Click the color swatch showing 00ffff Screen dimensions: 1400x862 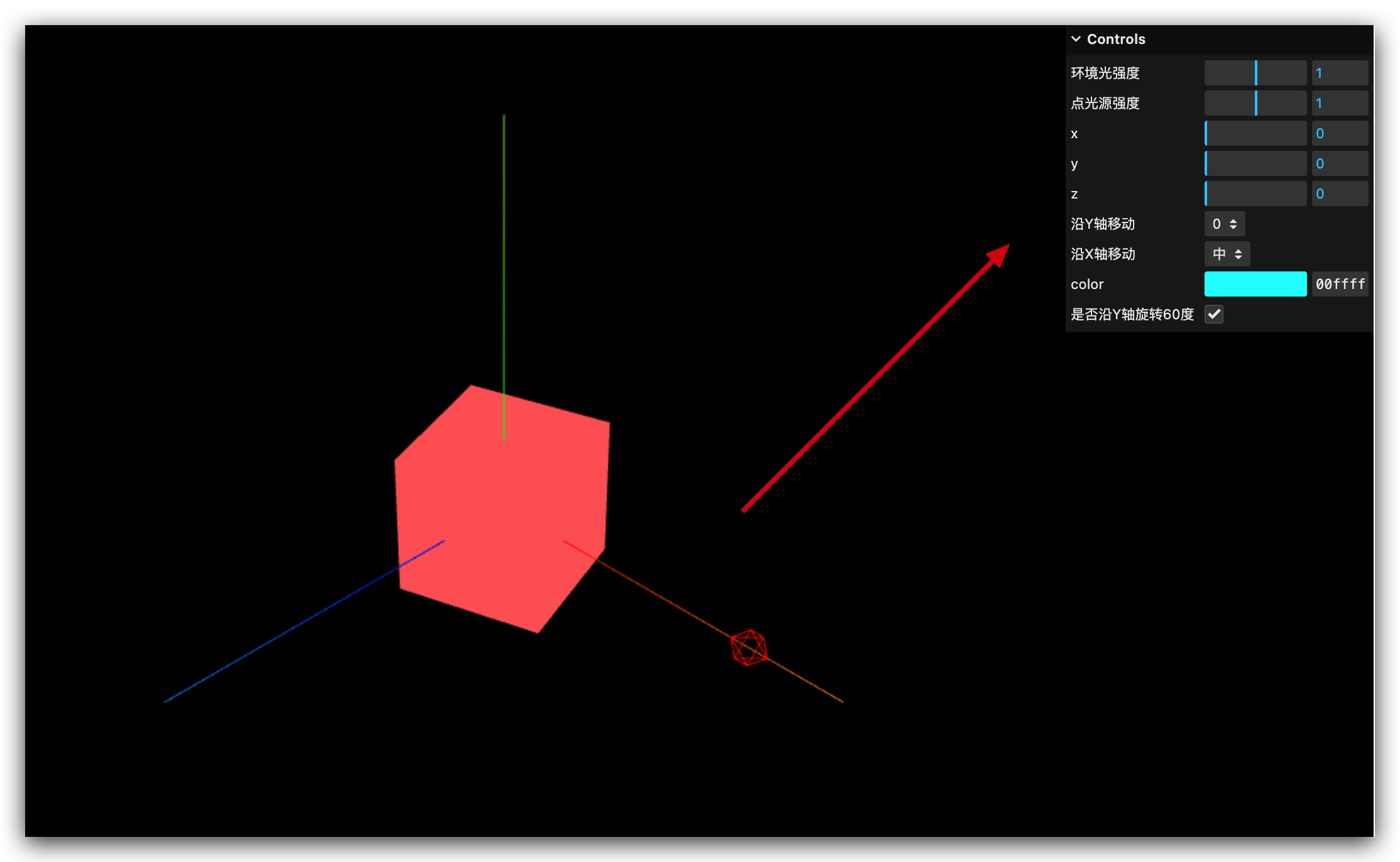pyautogui.click(x=1254, y=284)
